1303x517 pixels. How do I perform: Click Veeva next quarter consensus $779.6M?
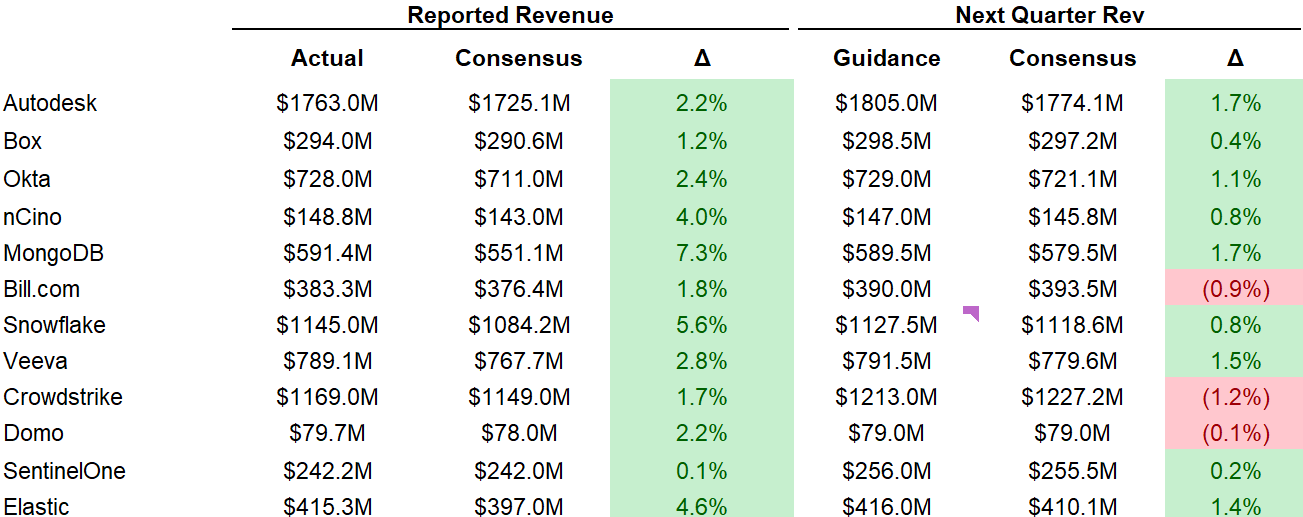tap(1073, 361)
